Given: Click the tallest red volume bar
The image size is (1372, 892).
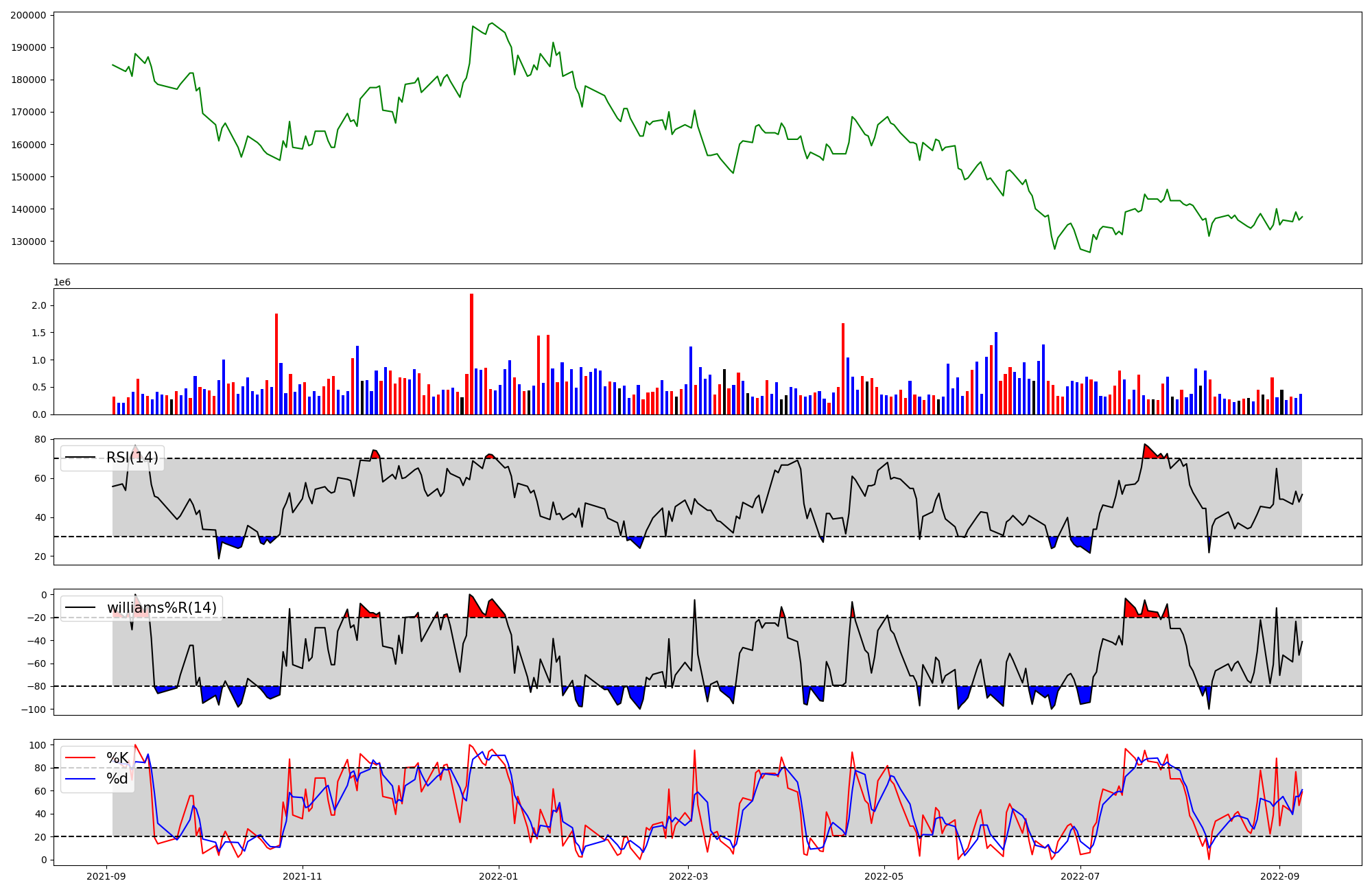Looking at the screenshot, I should 471,353.
